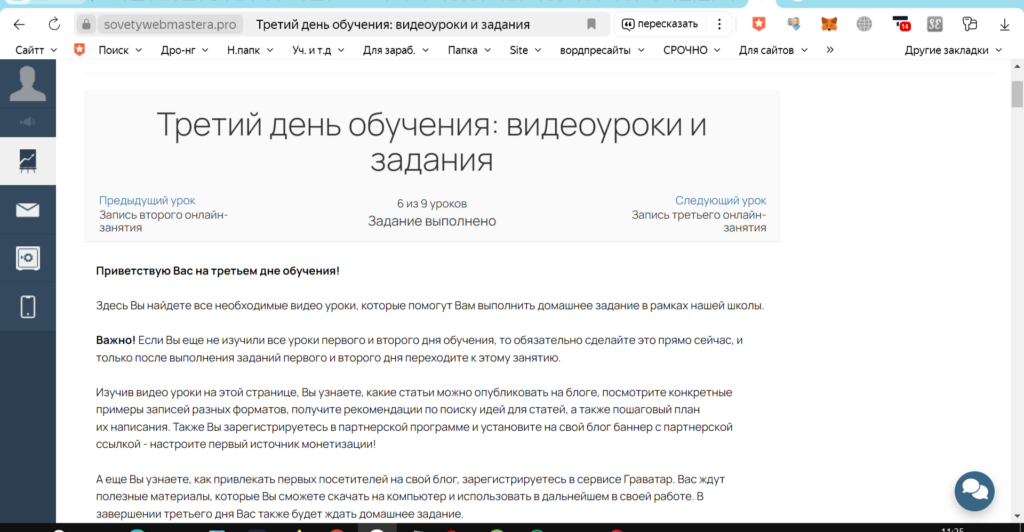This screenshot has width=1024, height=532.
Task: Expand the 'Поиск' bookmarks folder
Action: click(x=120, y=50)
